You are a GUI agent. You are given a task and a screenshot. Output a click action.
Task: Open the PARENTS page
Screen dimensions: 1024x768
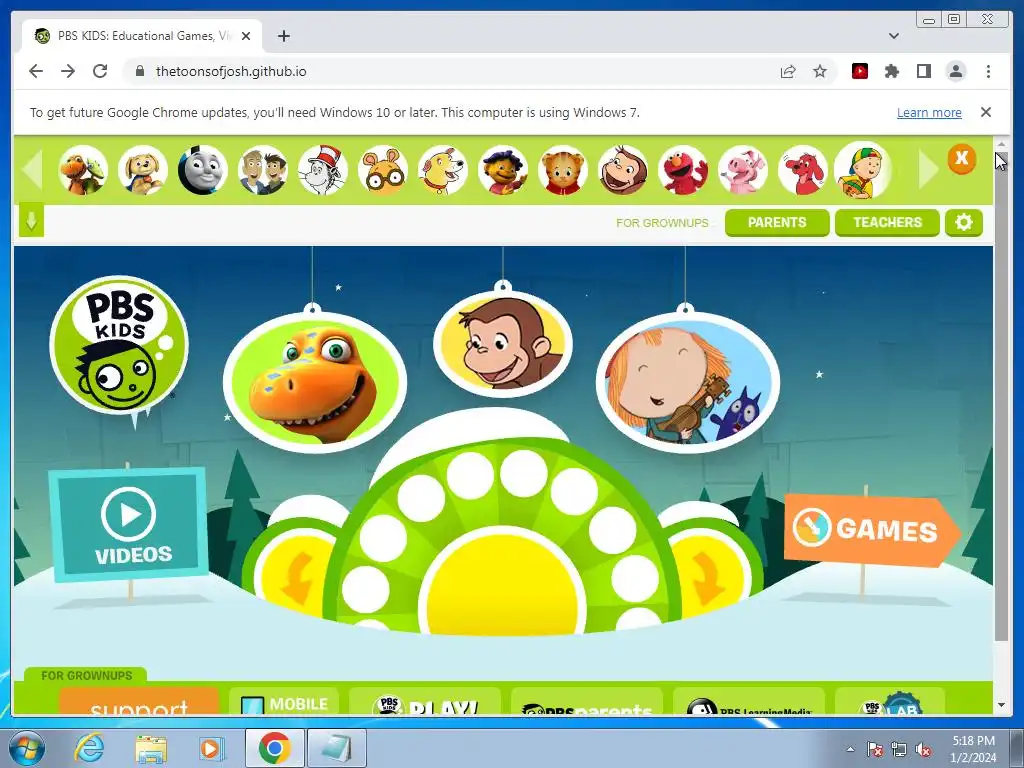tap(777, 223)
